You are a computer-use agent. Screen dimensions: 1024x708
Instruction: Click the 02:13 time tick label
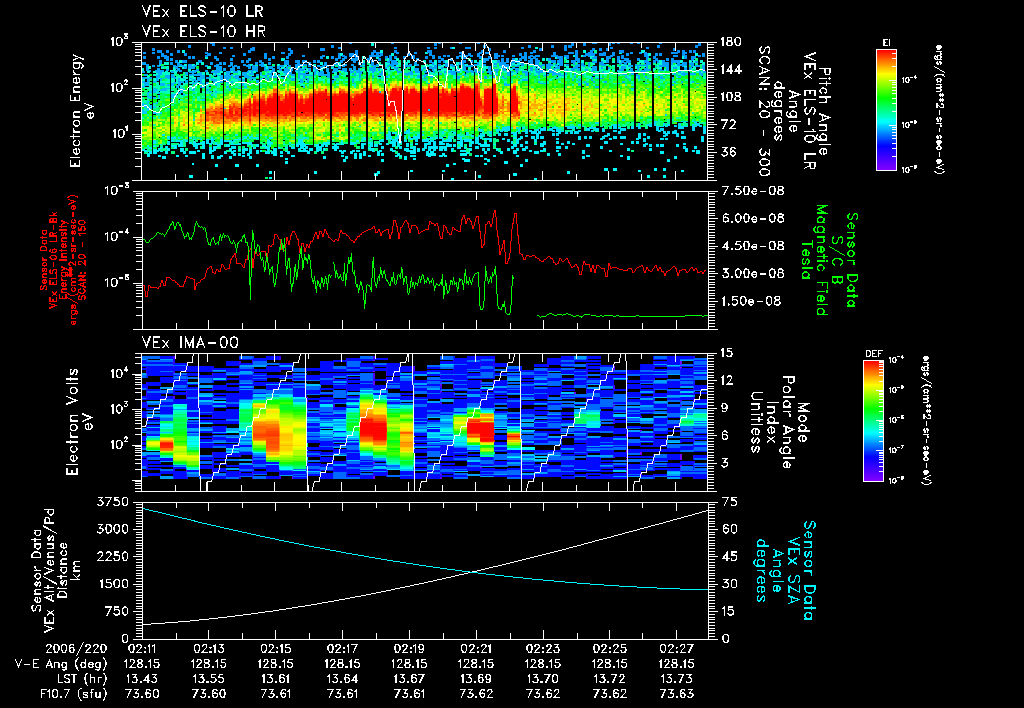(x=208, y=649)
